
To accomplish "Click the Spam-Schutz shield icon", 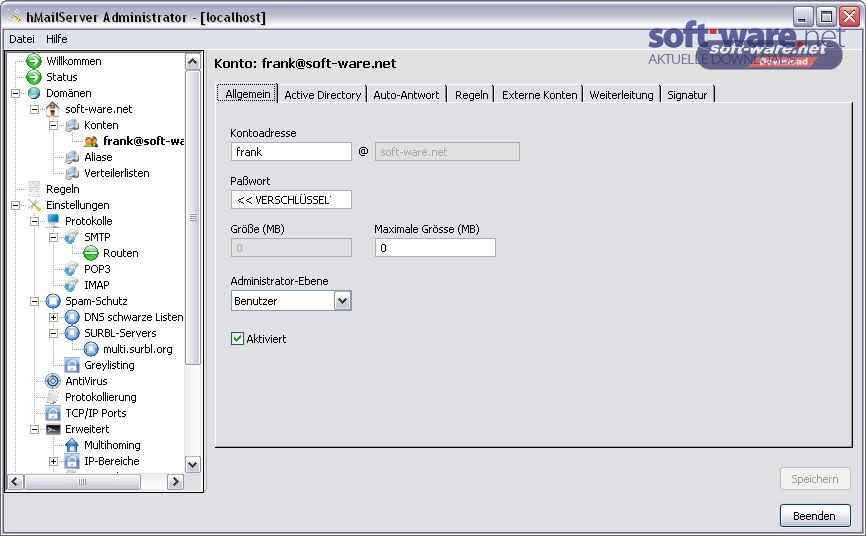I will click(x=53, y=301).
